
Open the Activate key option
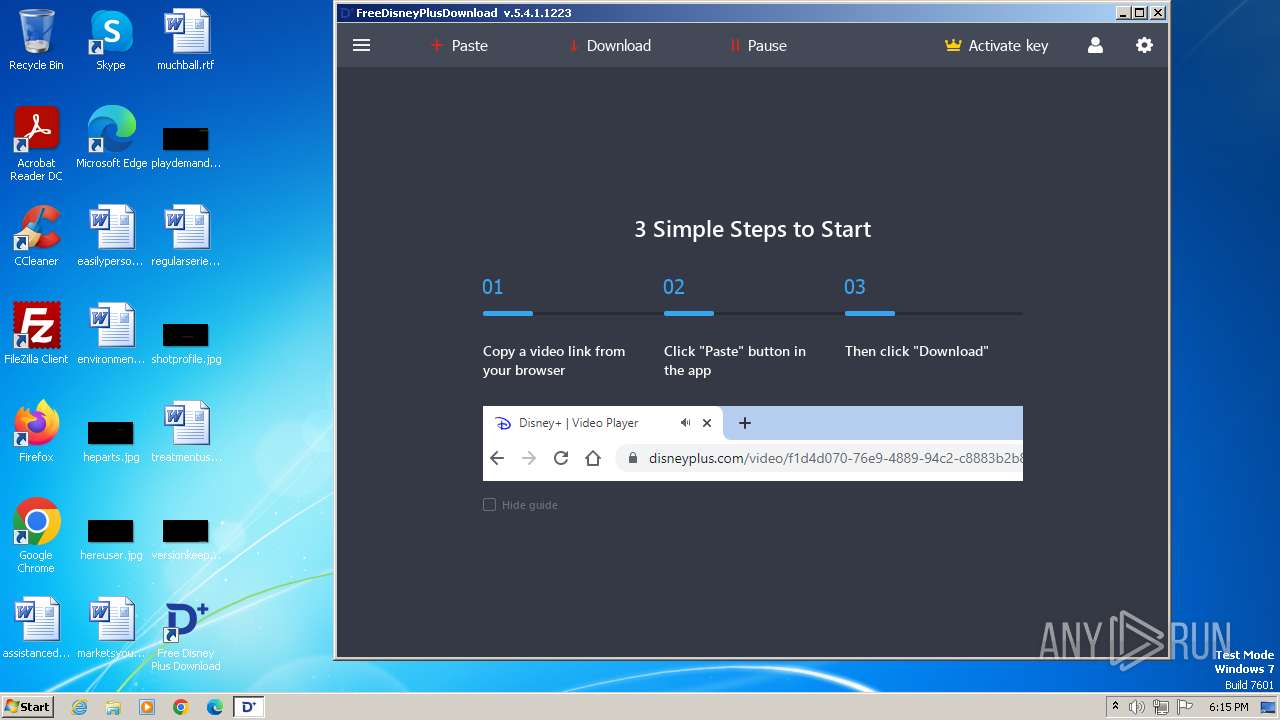click(997, 45)
